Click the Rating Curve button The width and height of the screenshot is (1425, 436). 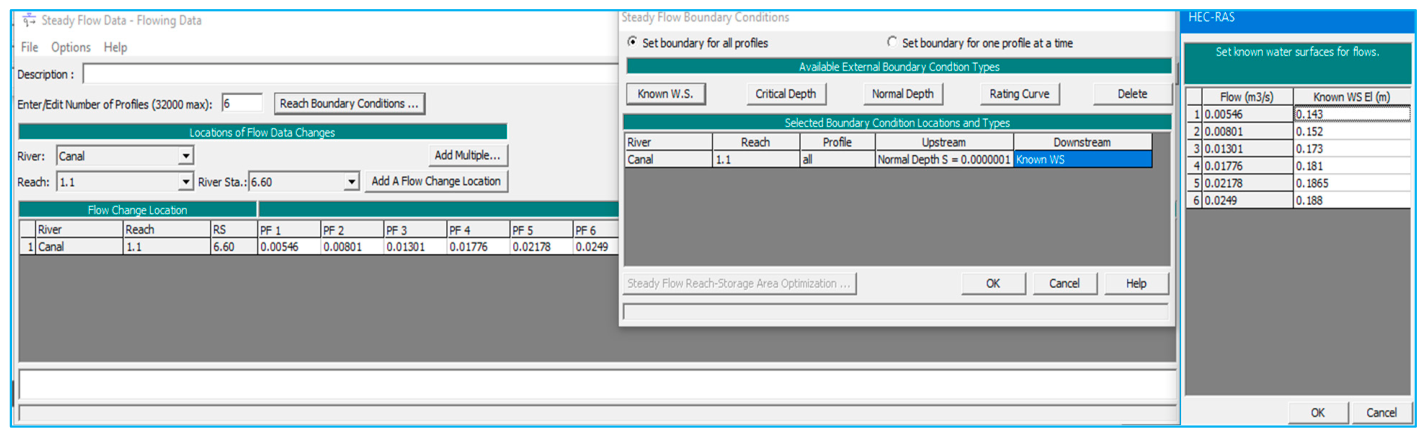click(1020, 93)
